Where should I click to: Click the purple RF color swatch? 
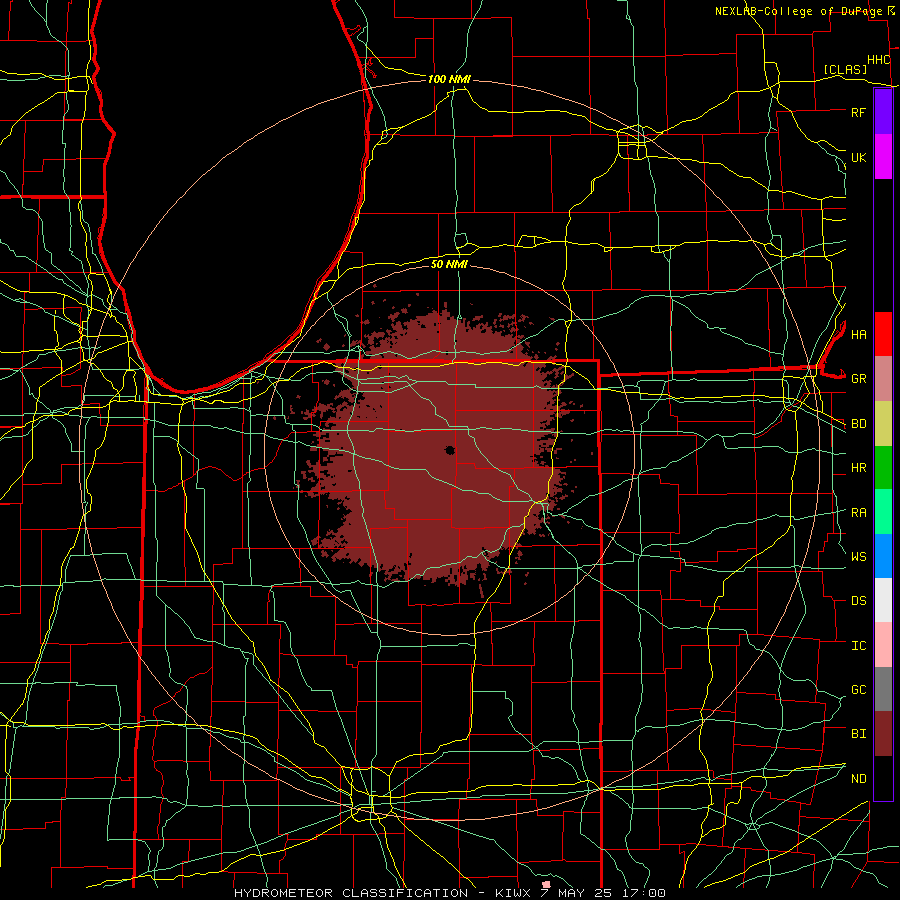883,112
